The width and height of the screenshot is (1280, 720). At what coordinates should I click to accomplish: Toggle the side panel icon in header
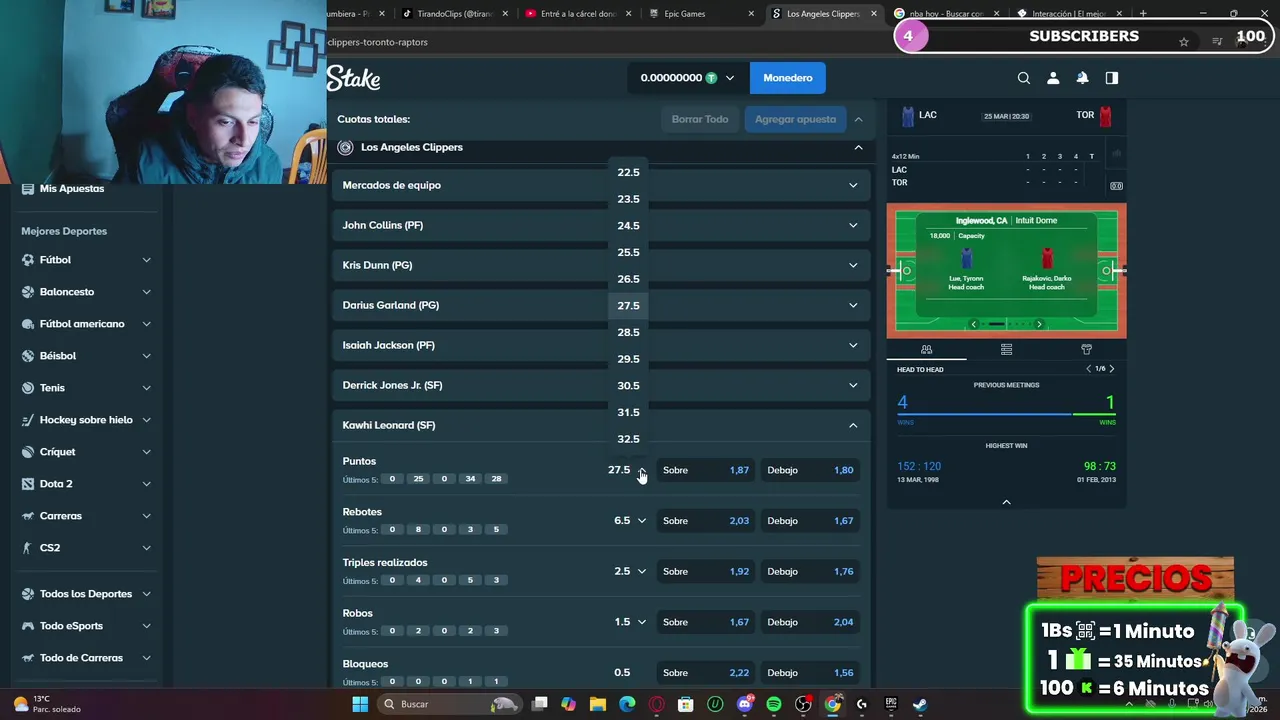(x=1112, y=78)
